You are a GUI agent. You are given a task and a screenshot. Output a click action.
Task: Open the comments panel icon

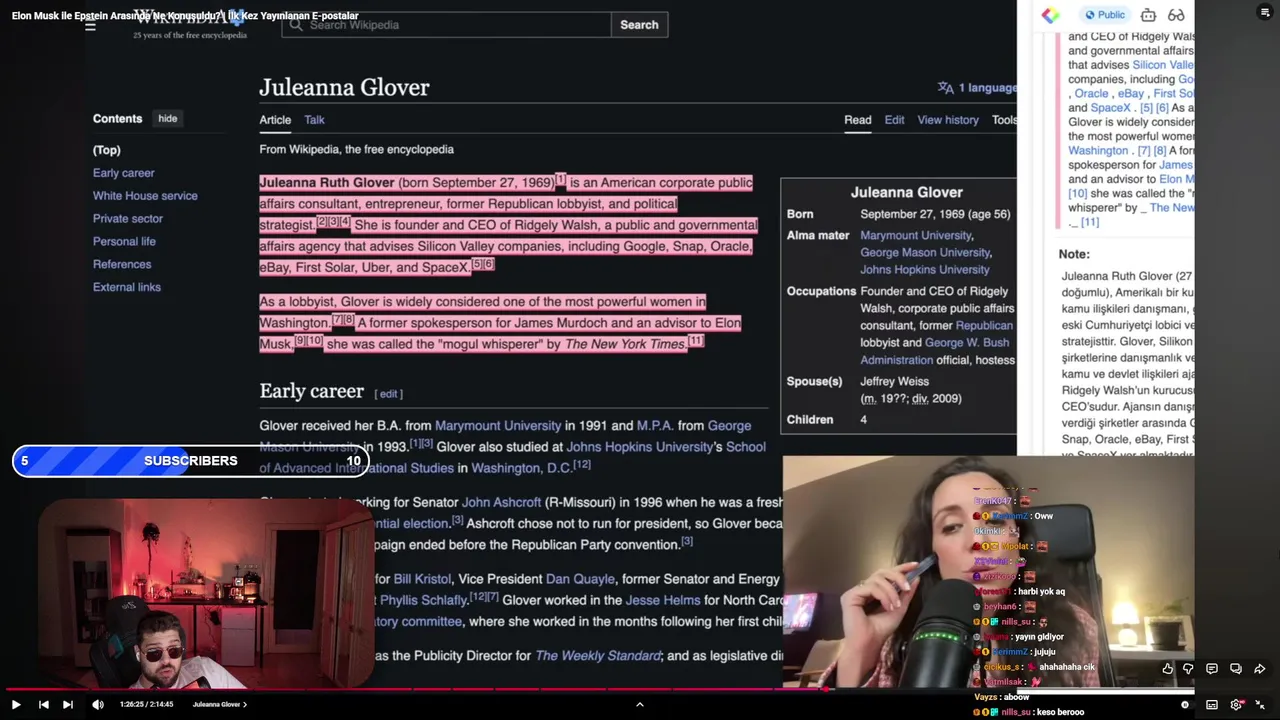click(x=1211, y=669)
